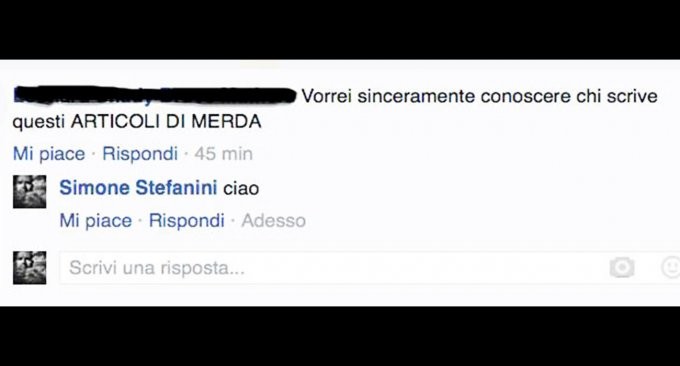Click the ARTICOLI DI MERDA text
The image size is (680, 366).
pyautogui.click(x=166, y=121)
